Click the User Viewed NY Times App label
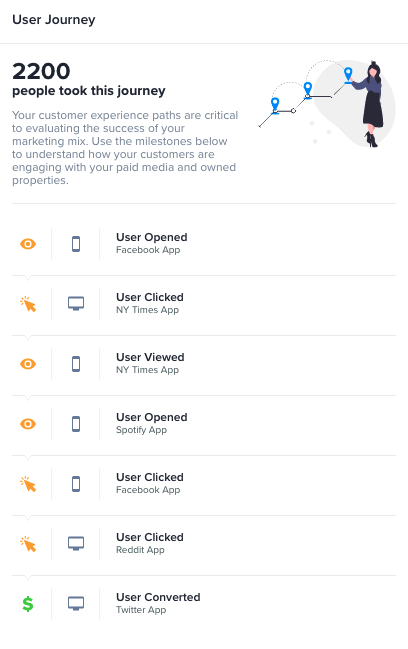 (x=150, y=363)
